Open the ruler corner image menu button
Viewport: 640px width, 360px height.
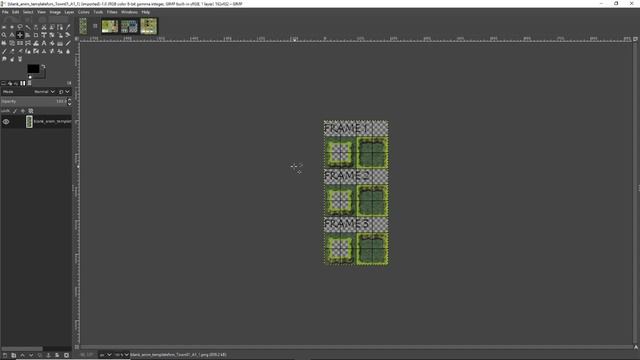[x=76, y=39]
